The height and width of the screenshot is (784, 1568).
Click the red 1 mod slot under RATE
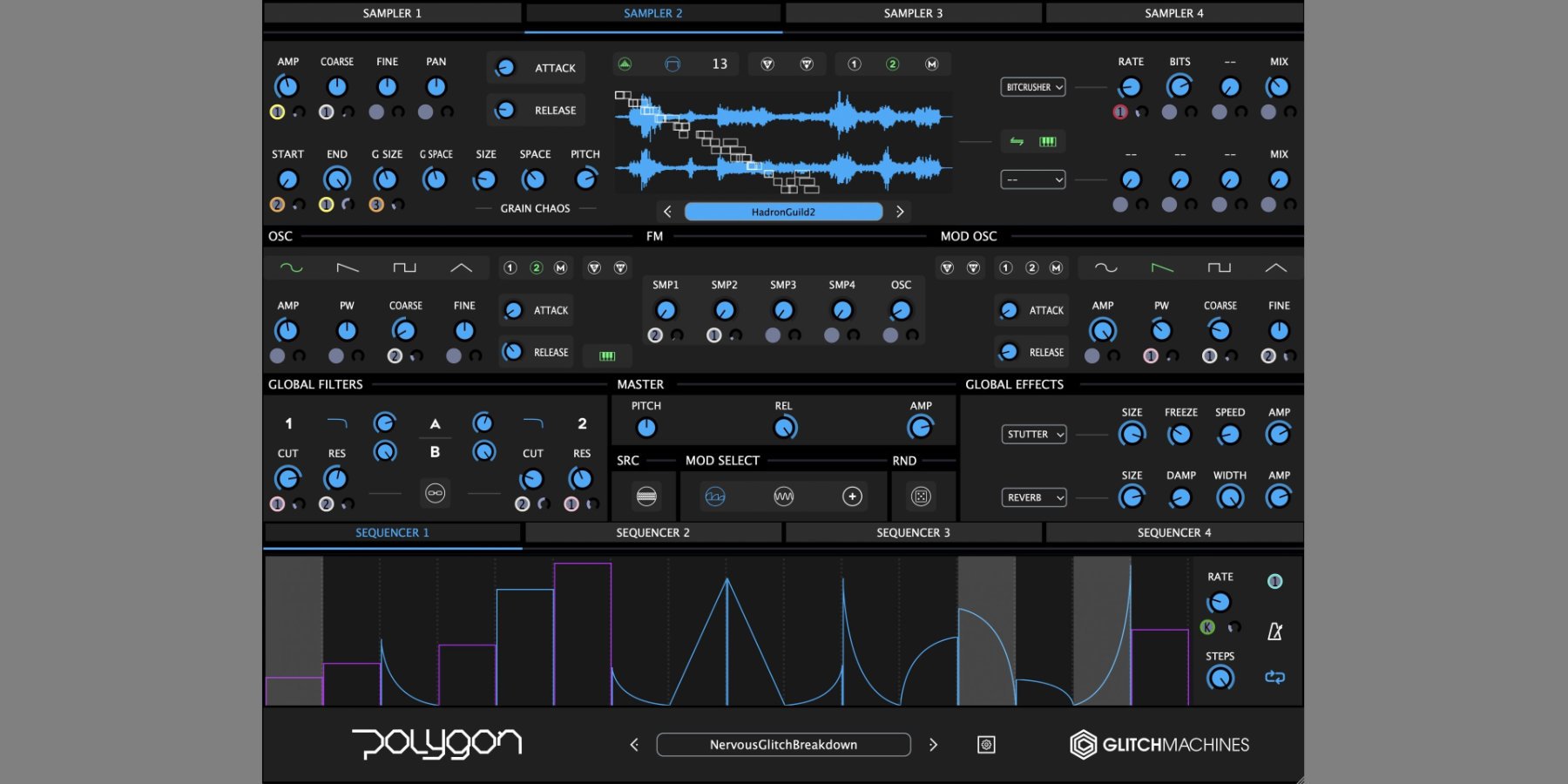click(1120, 112)
